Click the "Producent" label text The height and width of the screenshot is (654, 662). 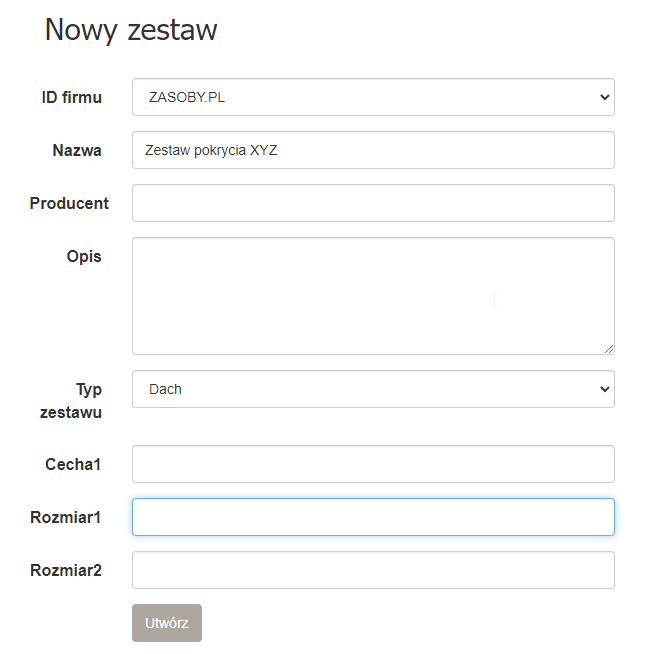click(69, 203)
